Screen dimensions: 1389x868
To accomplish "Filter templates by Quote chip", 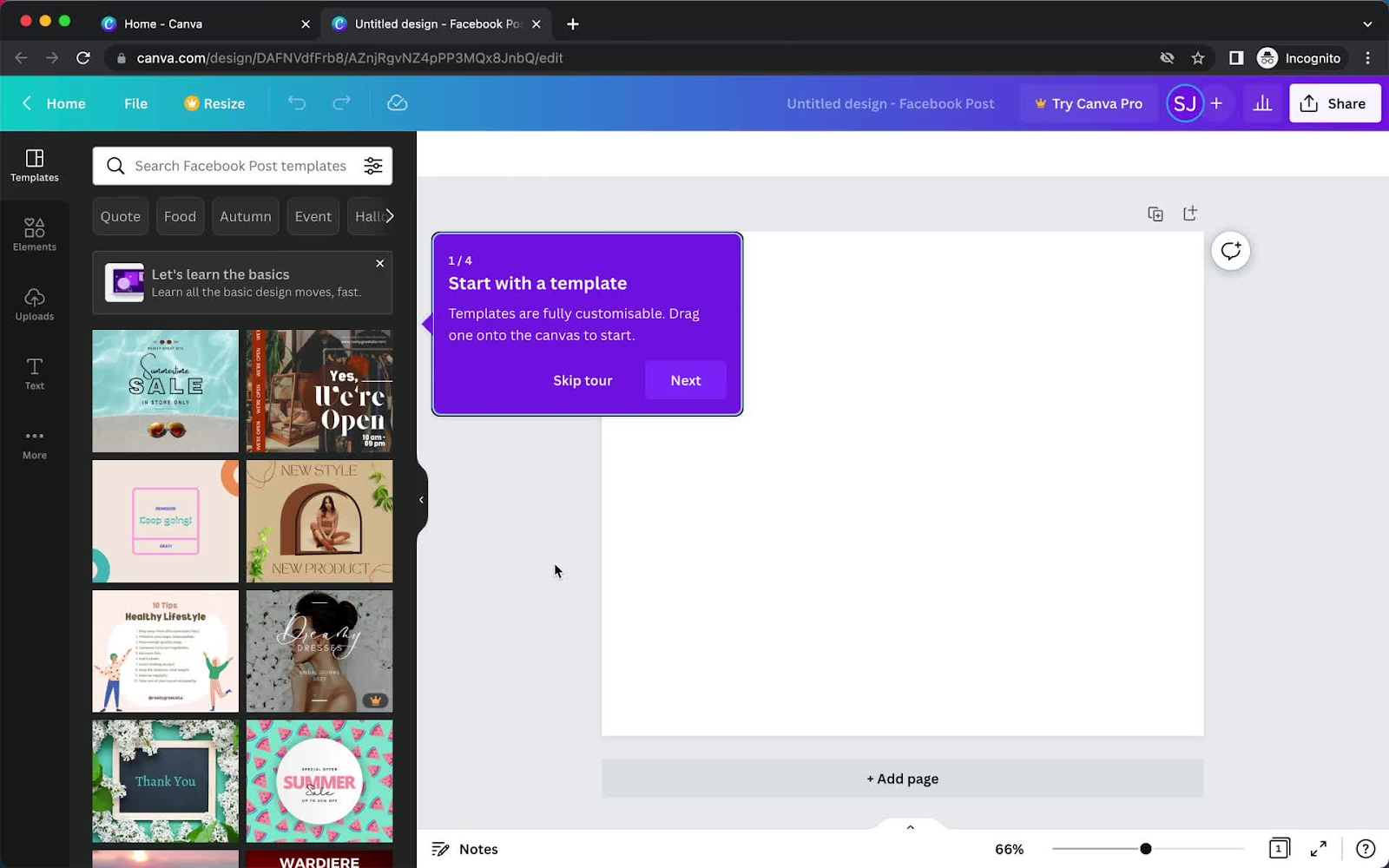I will pyautogui.click(x=121, y=216).
